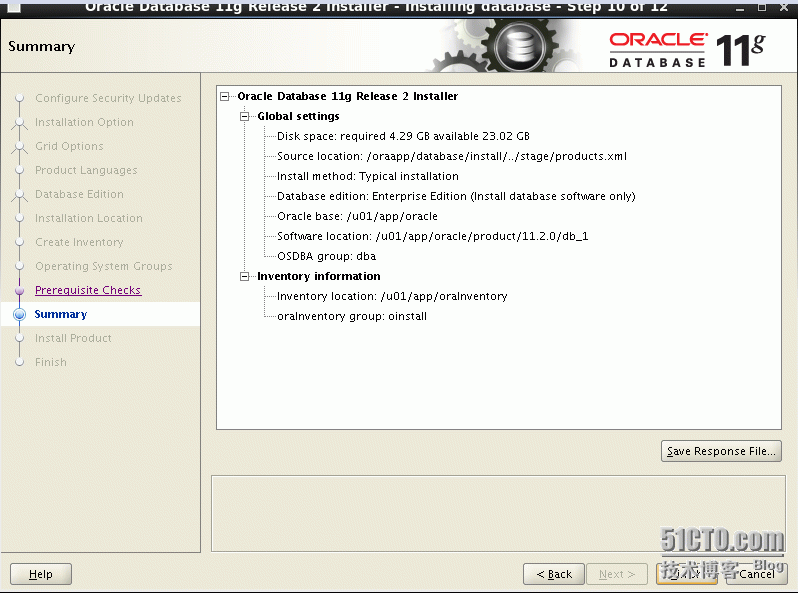Viewport: 798px width, 593px height.
Task: Select the Installation Option step
Action: tap(84, 122)
